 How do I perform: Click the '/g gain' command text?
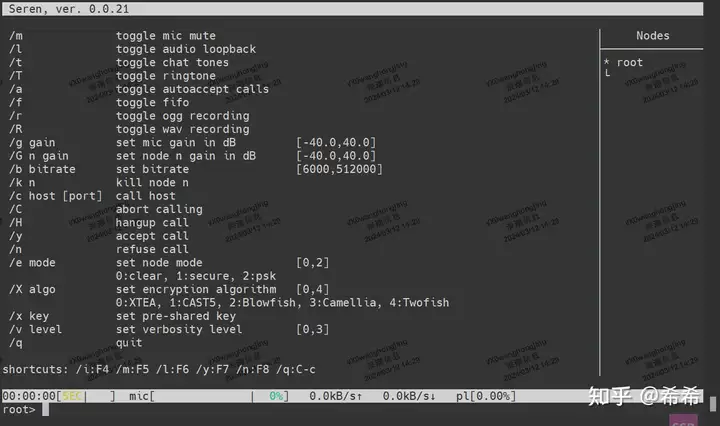[x=32, y=143]
